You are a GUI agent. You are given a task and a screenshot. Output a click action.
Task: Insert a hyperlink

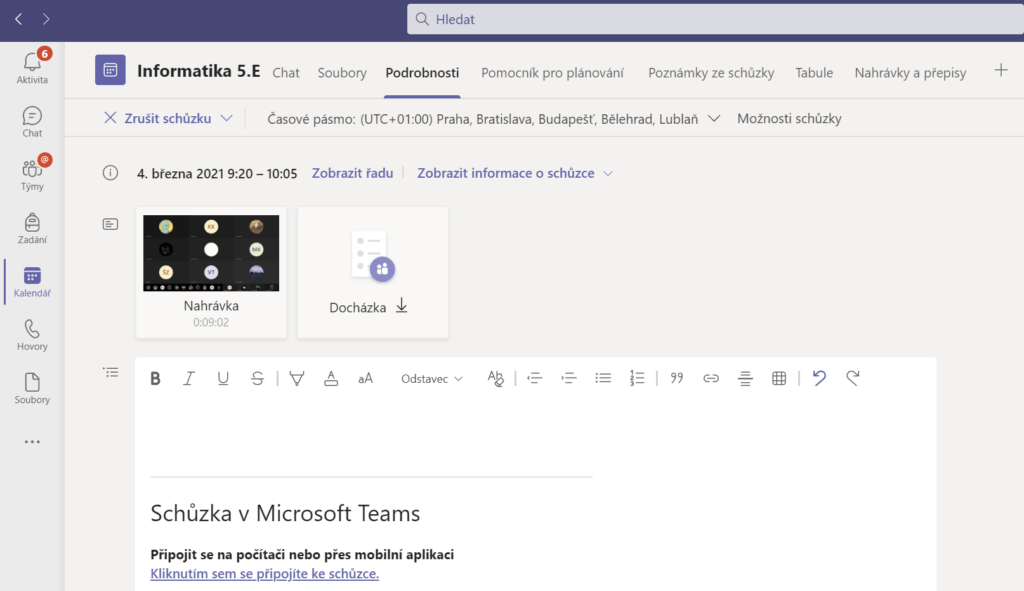pos(711,378)
